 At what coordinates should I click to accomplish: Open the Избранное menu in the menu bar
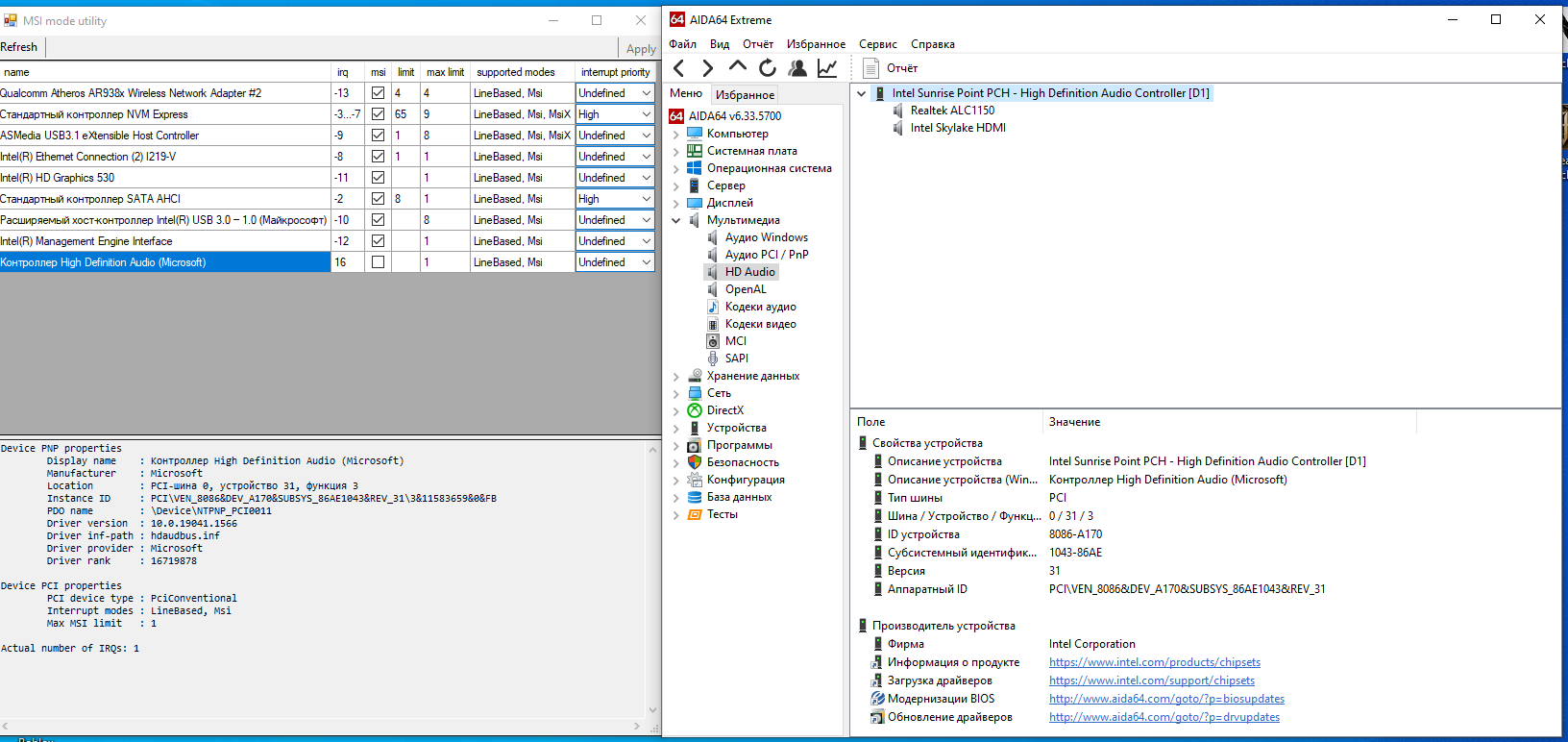(816, 44)
